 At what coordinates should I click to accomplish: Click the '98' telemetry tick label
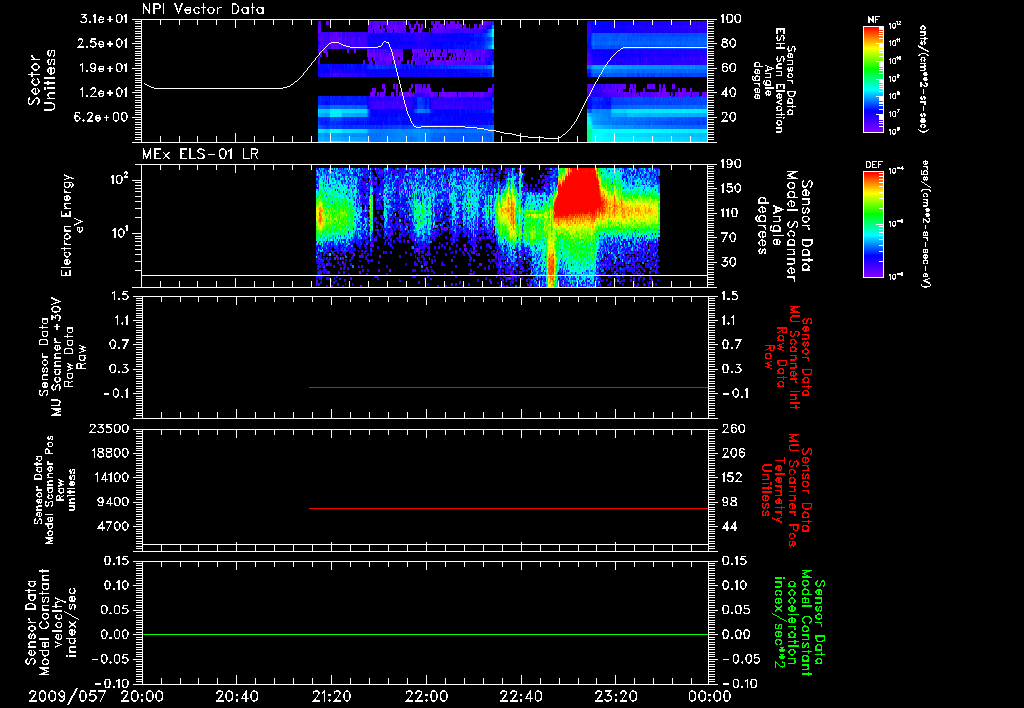[728, 502]
